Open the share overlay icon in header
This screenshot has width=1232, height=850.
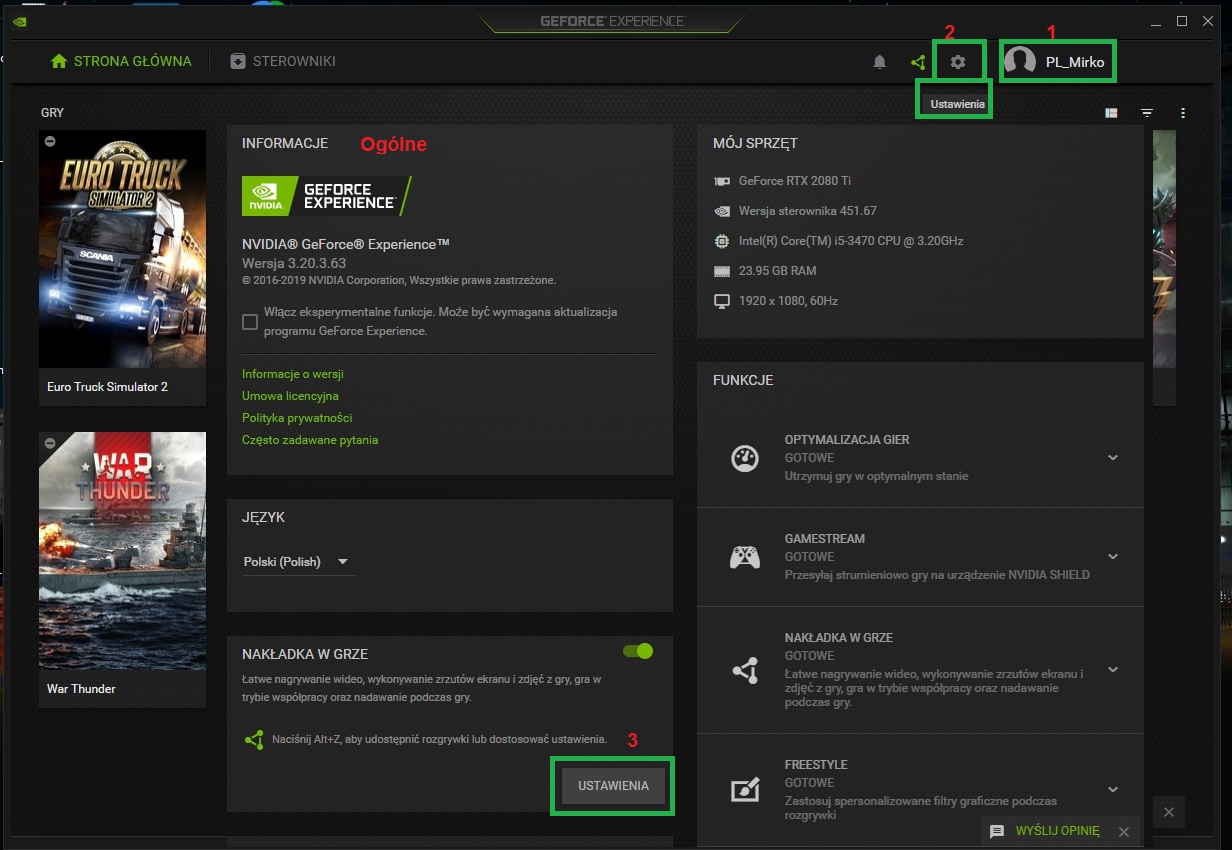point(918,62)
